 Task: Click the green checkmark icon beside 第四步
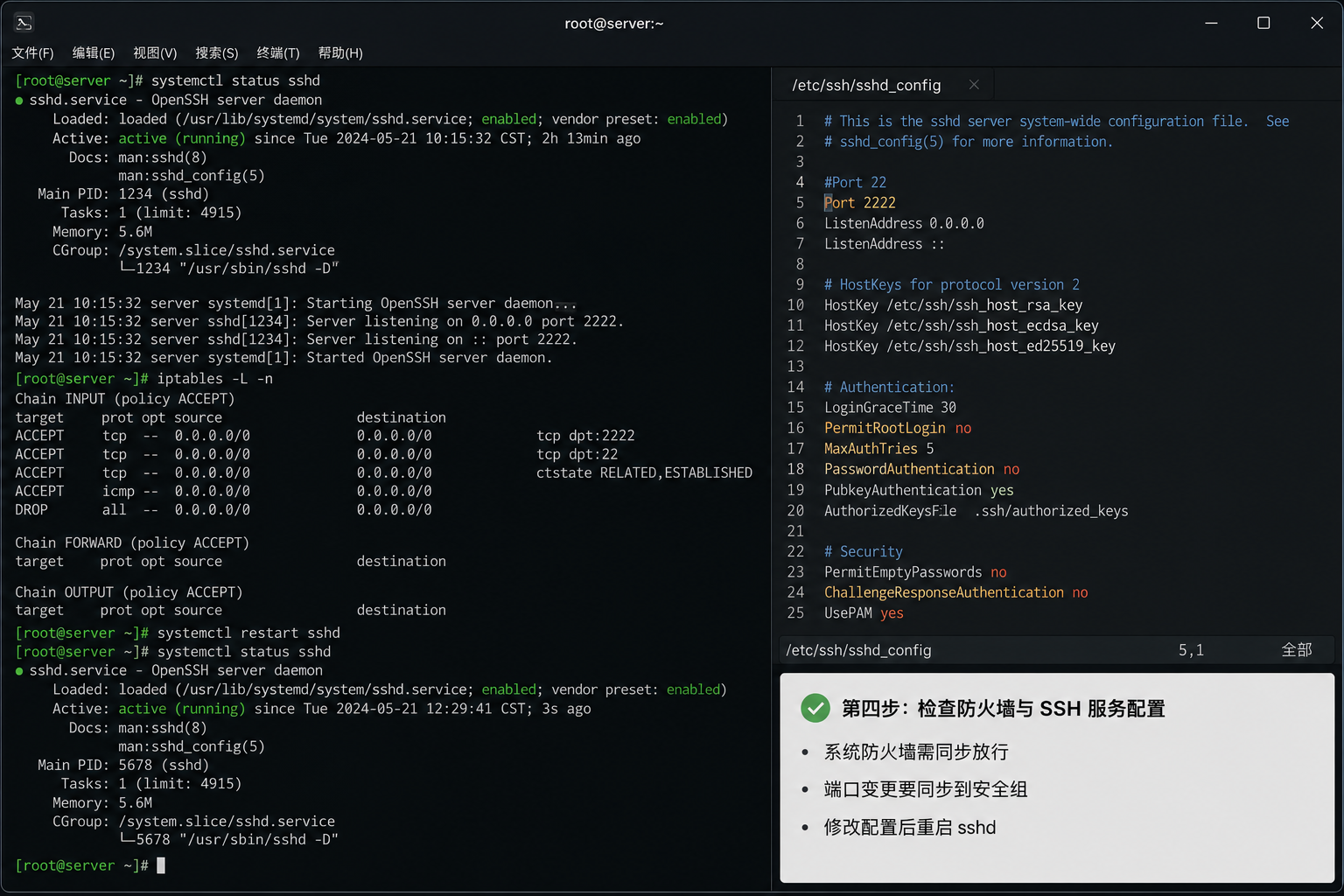tap(815, 708)
